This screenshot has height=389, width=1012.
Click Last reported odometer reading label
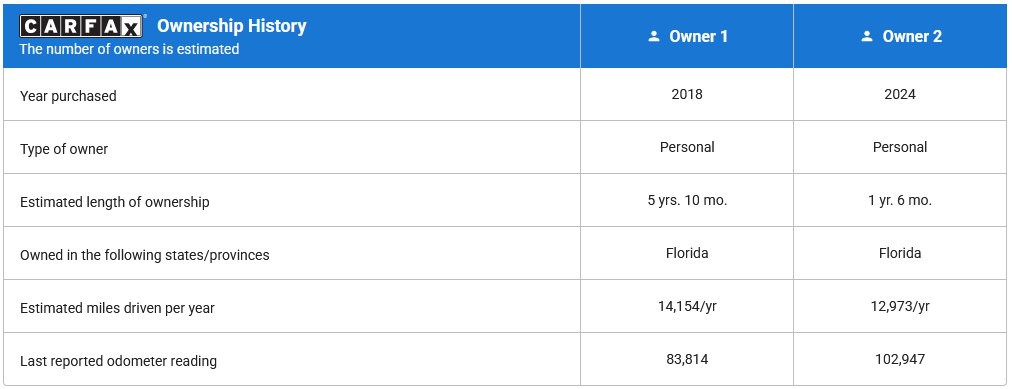118,361
